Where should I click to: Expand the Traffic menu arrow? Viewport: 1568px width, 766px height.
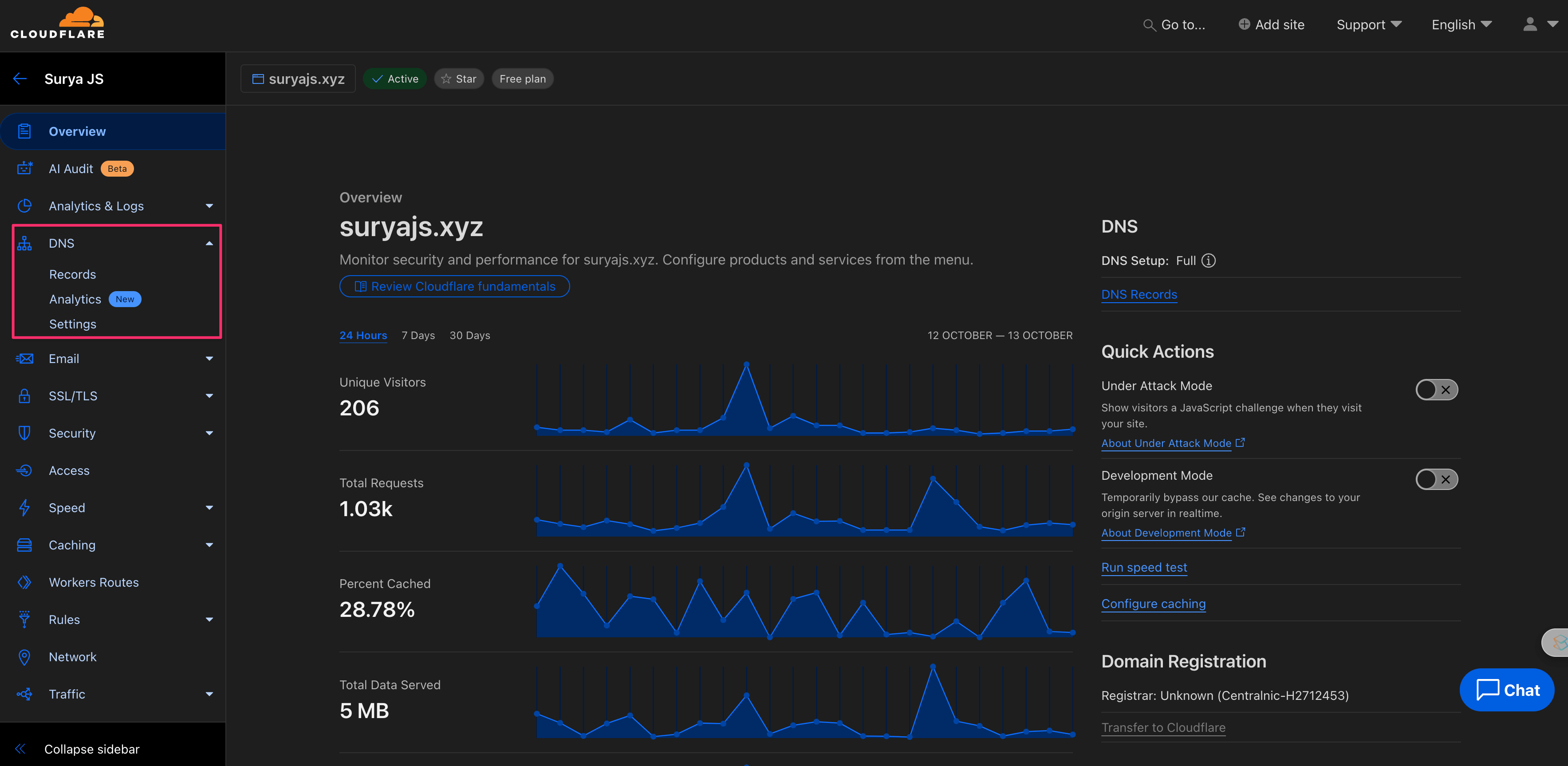coord(209,694)
